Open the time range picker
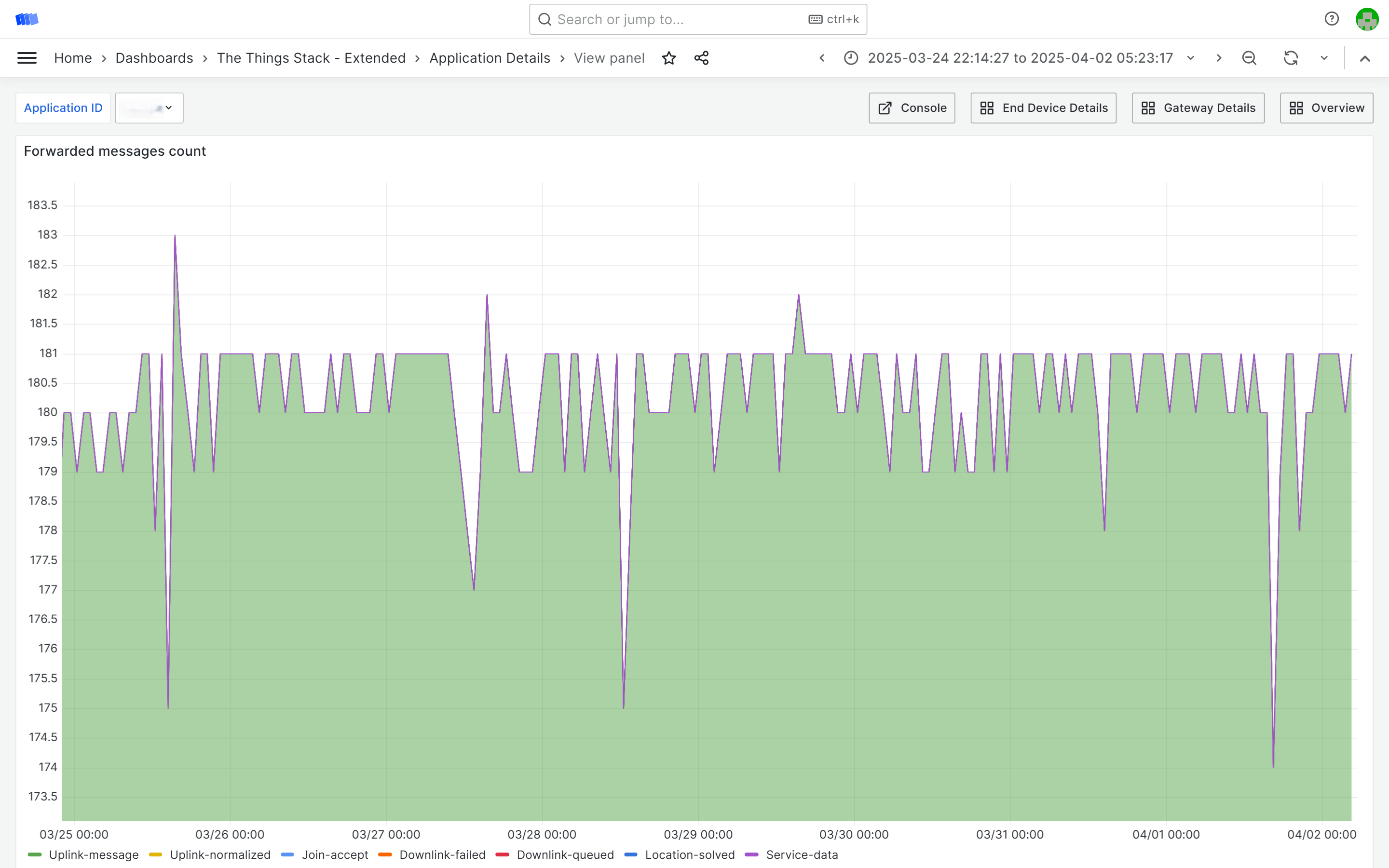Viewport: 1389px width, 868px height. (1020, 58)
